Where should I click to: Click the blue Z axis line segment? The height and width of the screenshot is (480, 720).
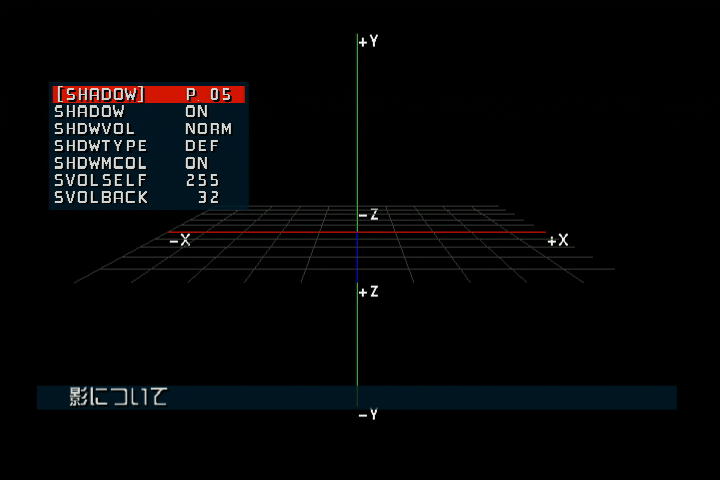point(357,257)
